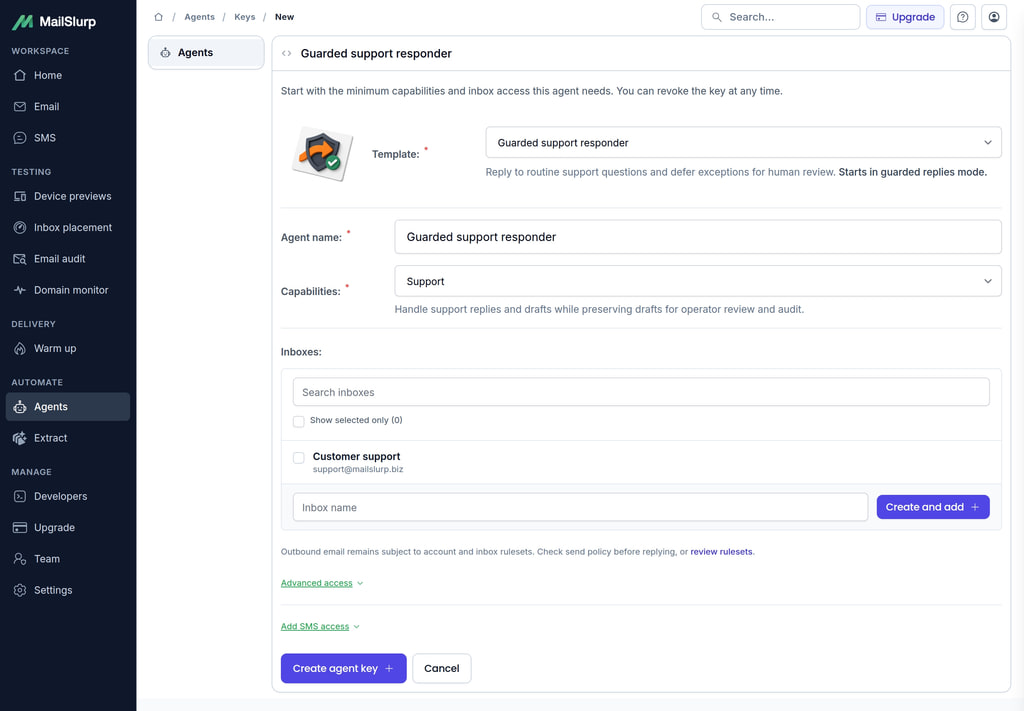Open Home in the sidebar

click(68, 75)
